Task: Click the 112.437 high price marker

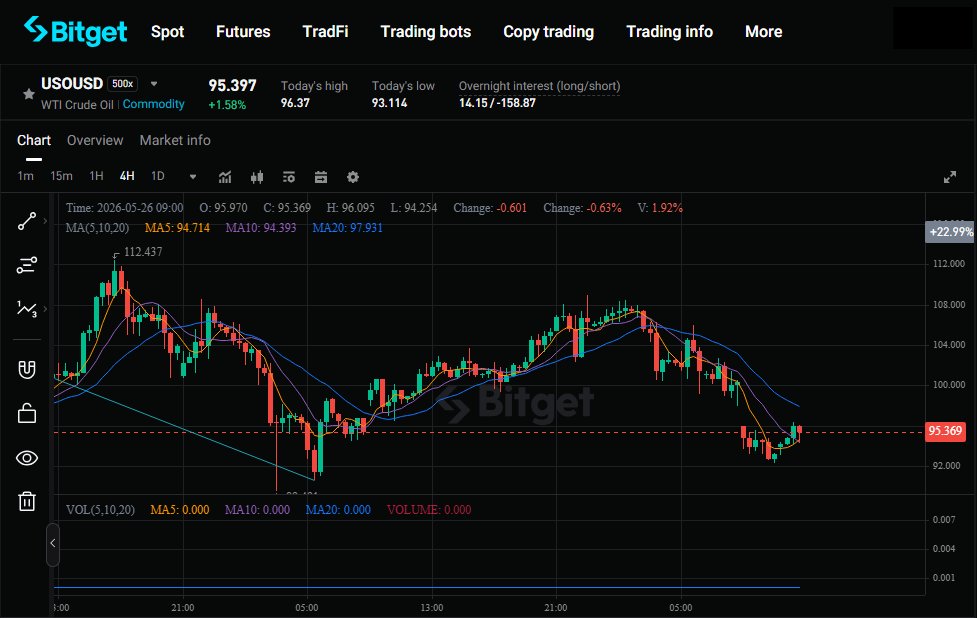Action: (143, 252)
